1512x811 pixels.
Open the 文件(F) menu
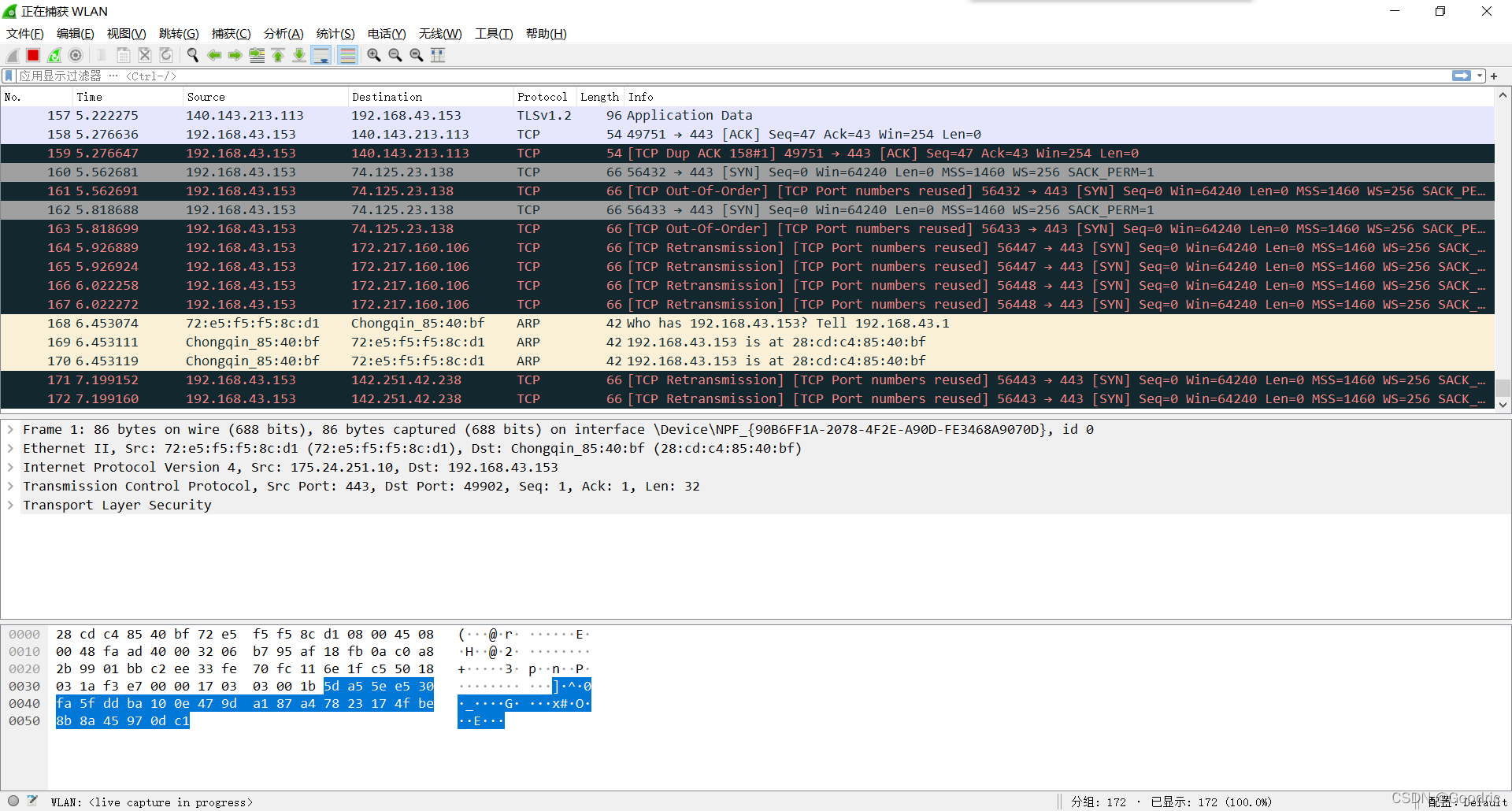click(x=25, y=34)
